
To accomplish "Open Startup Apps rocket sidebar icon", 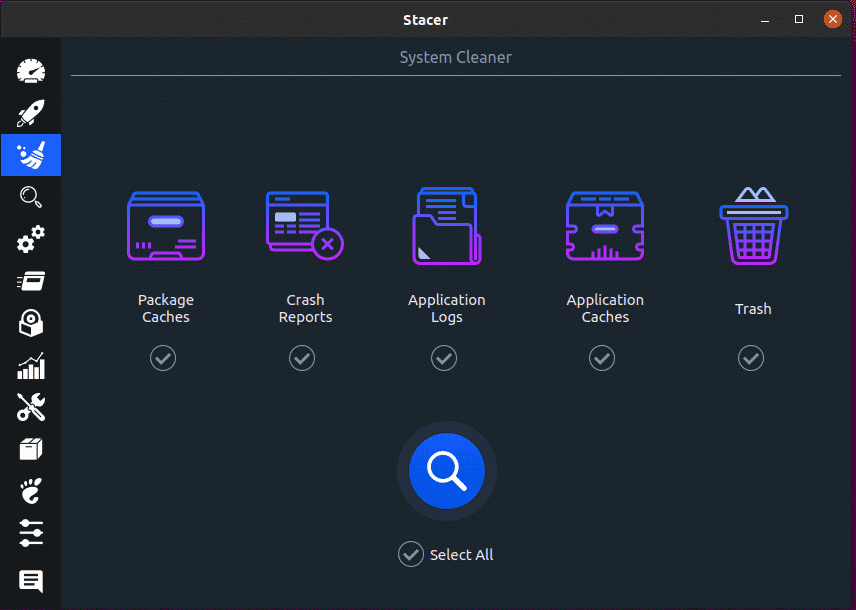I will click(x=31, y=113).
